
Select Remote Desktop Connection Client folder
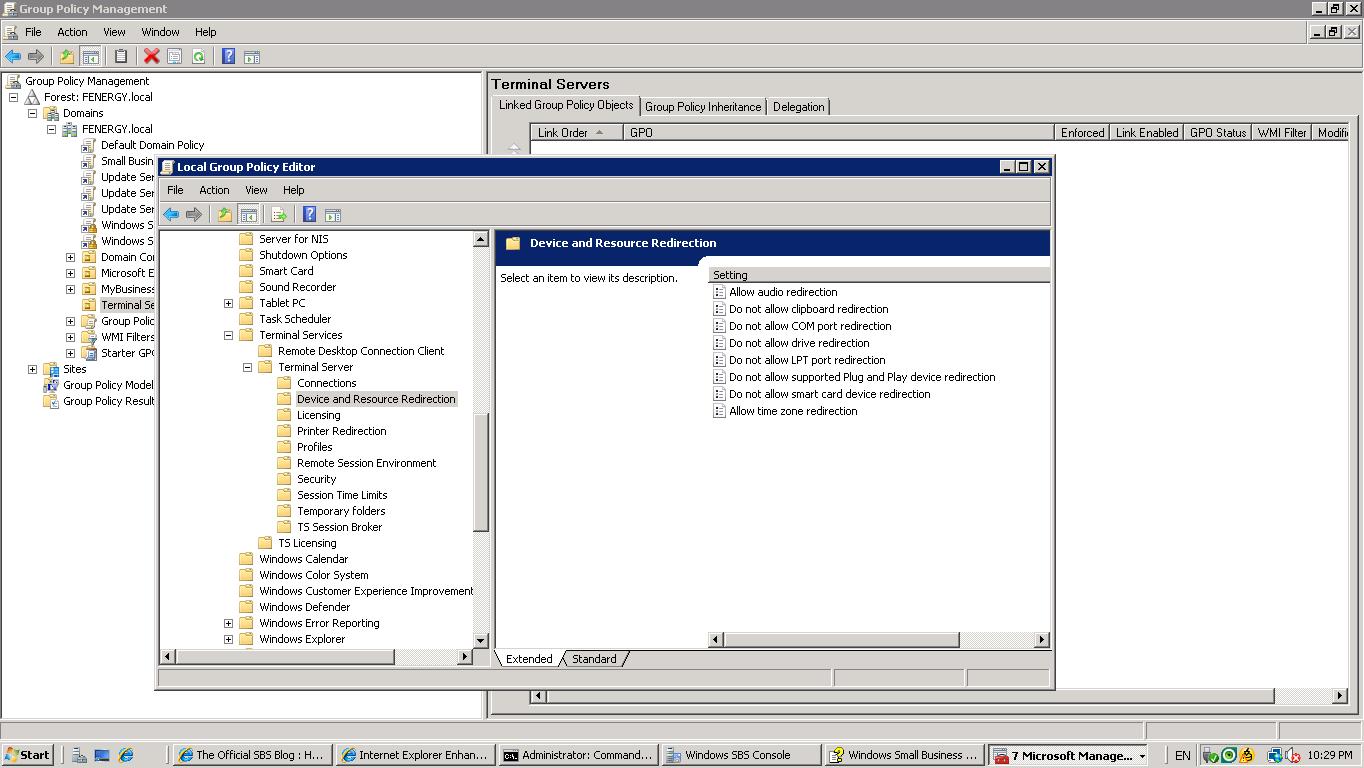click(361, 351)
